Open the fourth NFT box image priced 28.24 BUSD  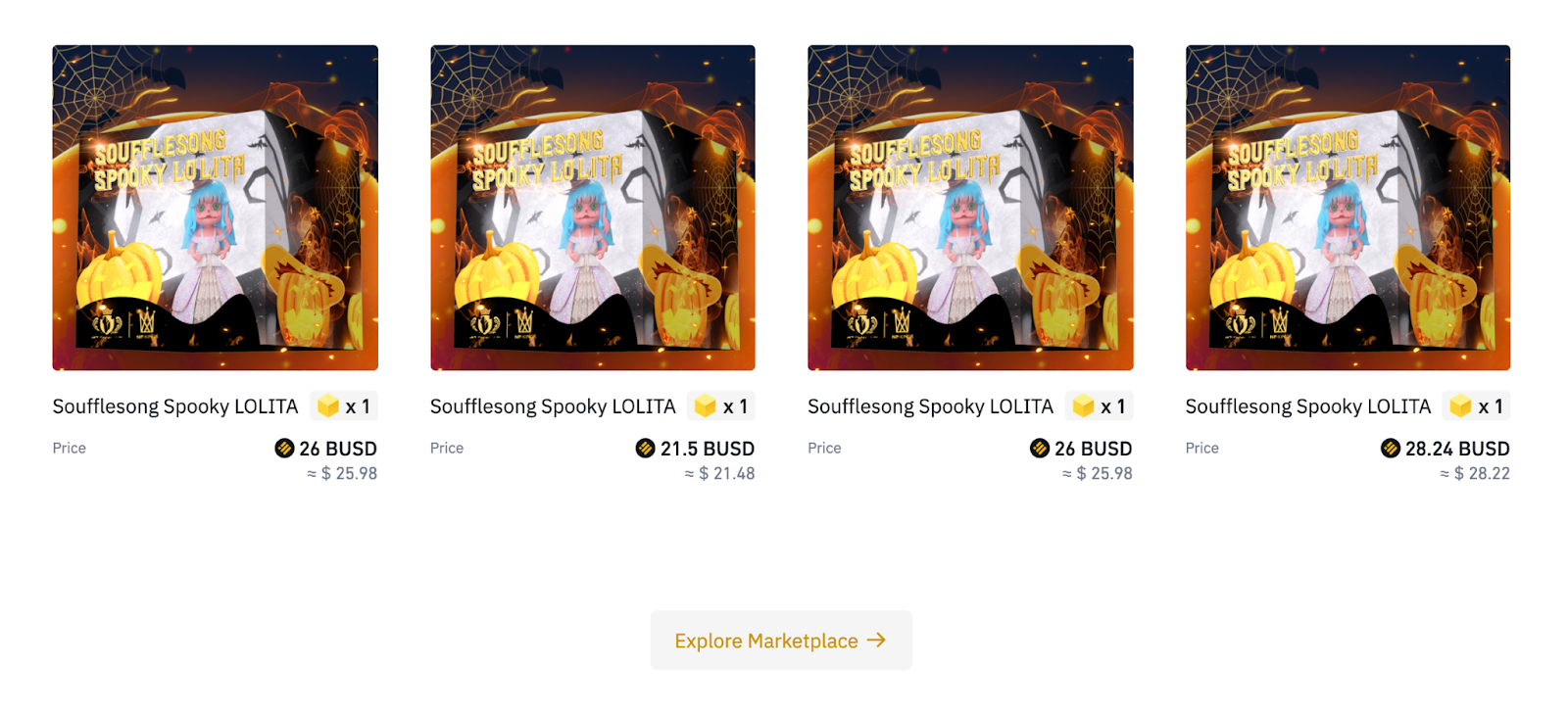pyautogui.click(x=1347, y=208)
